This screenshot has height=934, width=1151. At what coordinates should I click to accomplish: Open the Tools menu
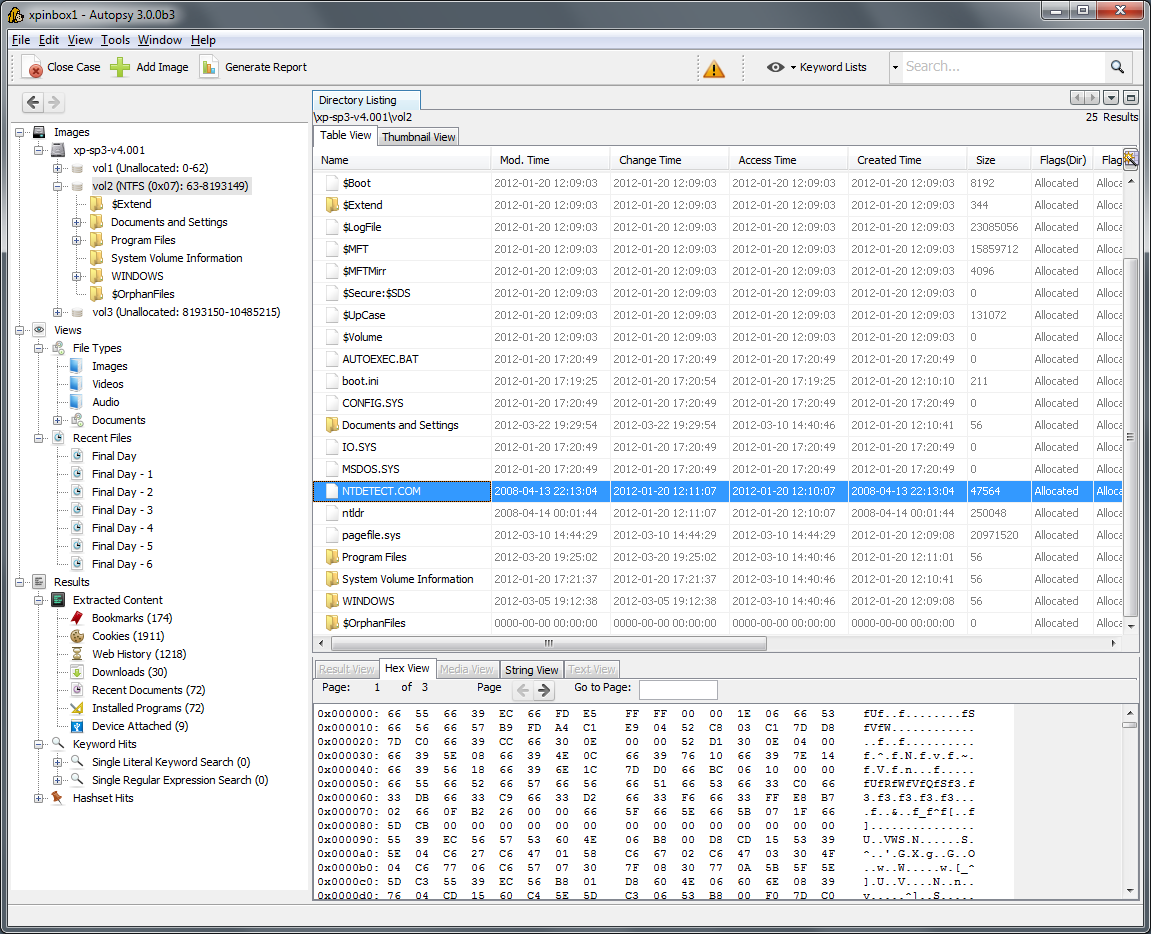[x=114, y=40]
